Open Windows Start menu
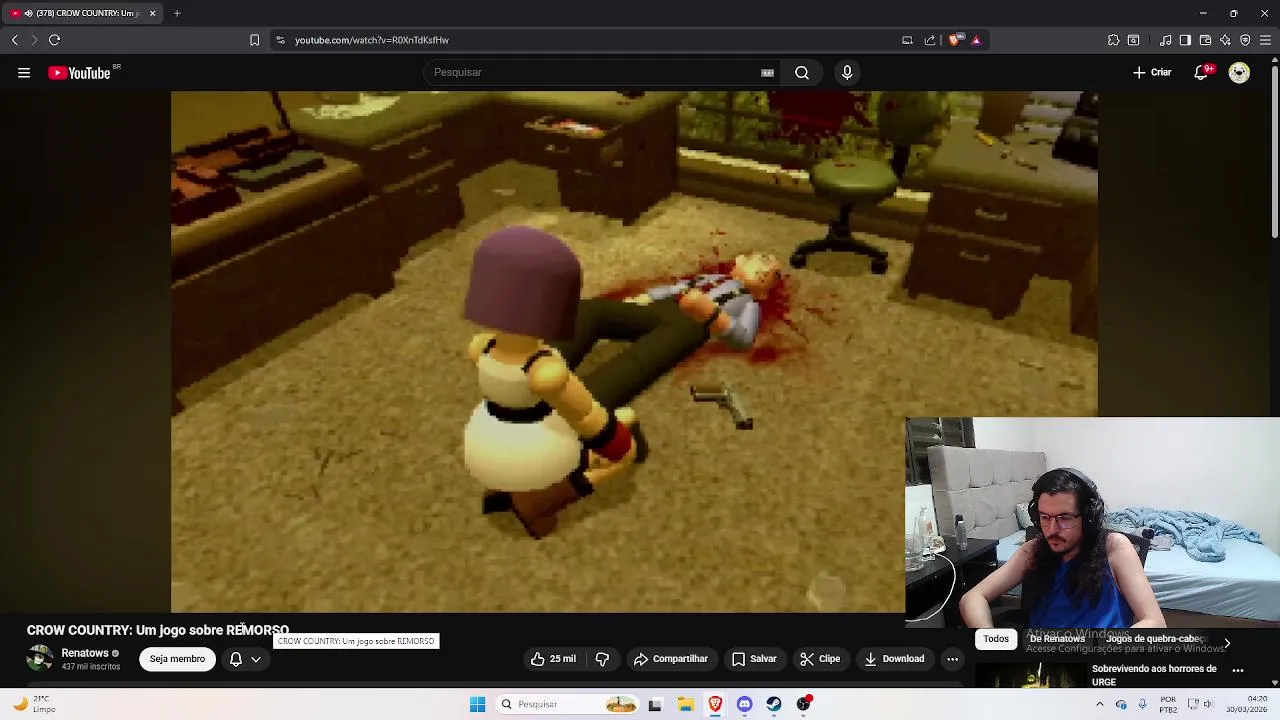The image size is (1280, 720). [x=477, y=704]
